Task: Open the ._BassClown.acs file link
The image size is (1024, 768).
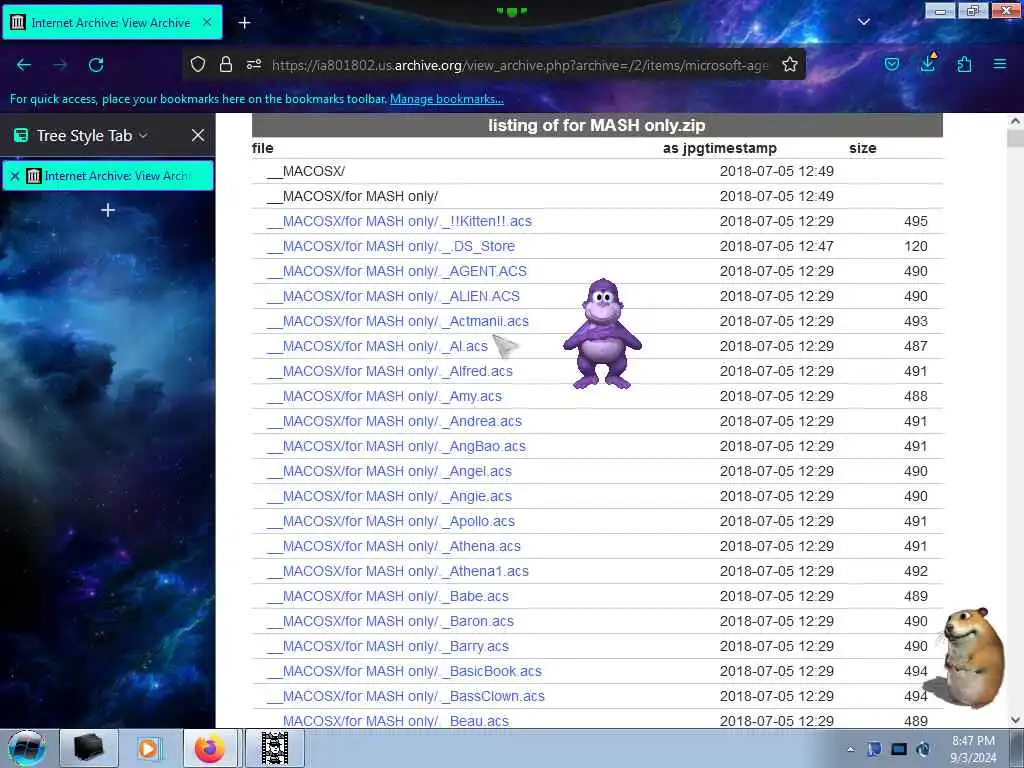Action: coord(406,696)
